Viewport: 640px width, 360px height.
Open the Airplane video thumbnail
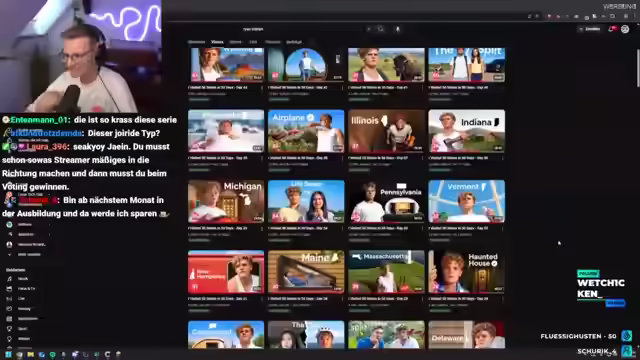tap(306, 131)
